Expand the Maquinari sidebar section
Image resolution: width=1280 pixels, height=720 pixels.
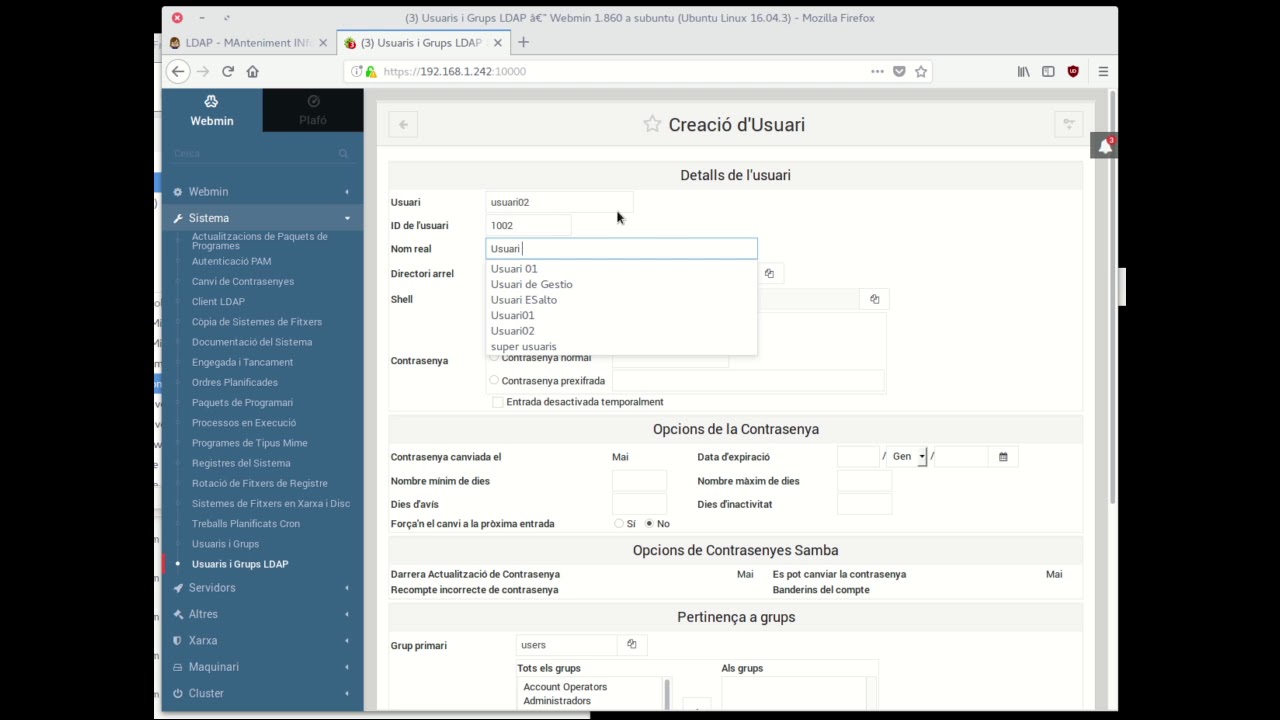[x=263, y=667]
